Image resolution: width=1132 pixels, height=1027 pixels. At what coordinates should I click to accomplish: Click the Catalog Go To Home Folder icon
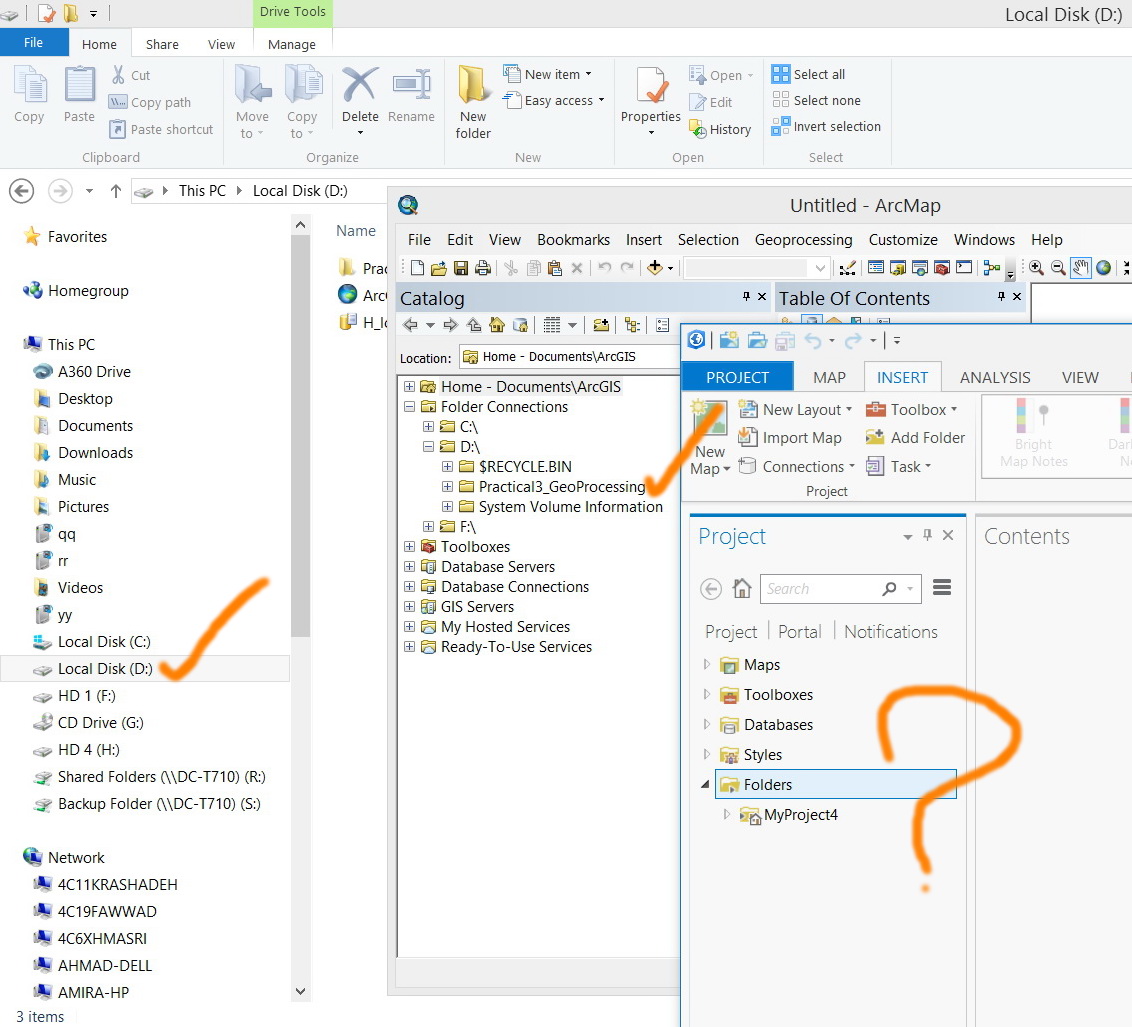497,325
